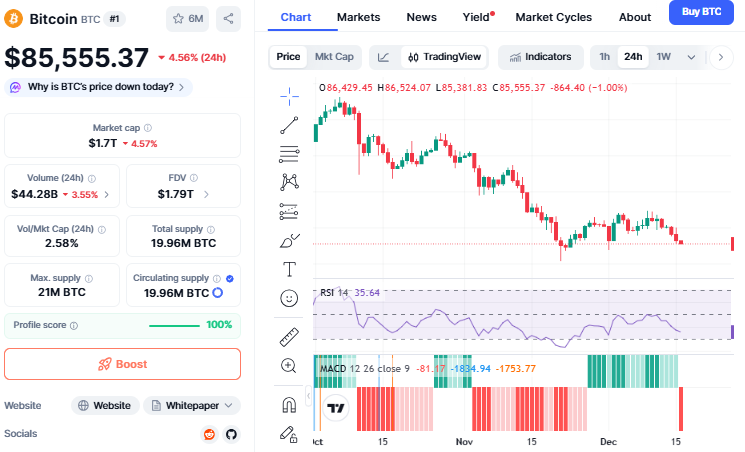Open the text annotation tool
Viewport: 745px width, 452px height.
[x=290, y=269]
